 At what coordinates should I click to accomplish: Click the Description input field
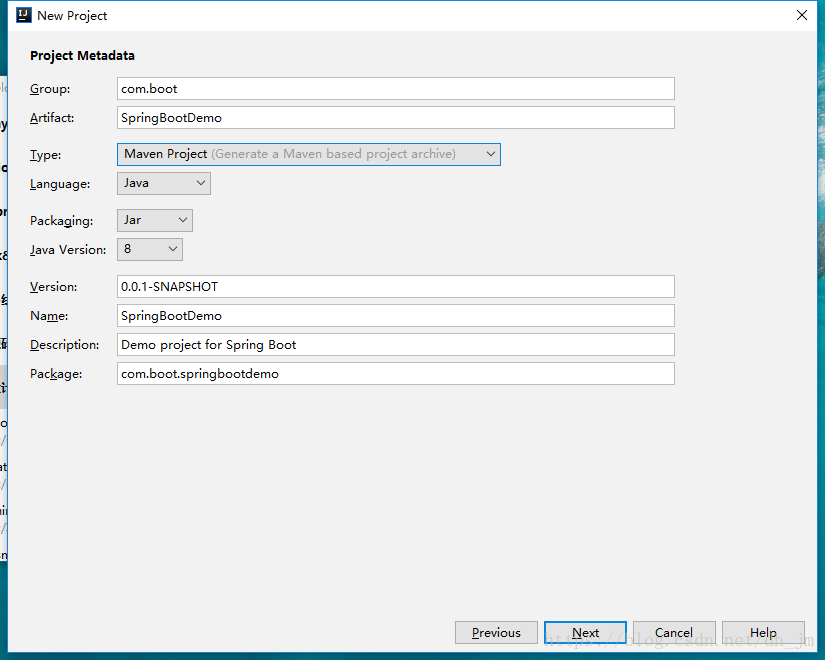tap(396, 344)
